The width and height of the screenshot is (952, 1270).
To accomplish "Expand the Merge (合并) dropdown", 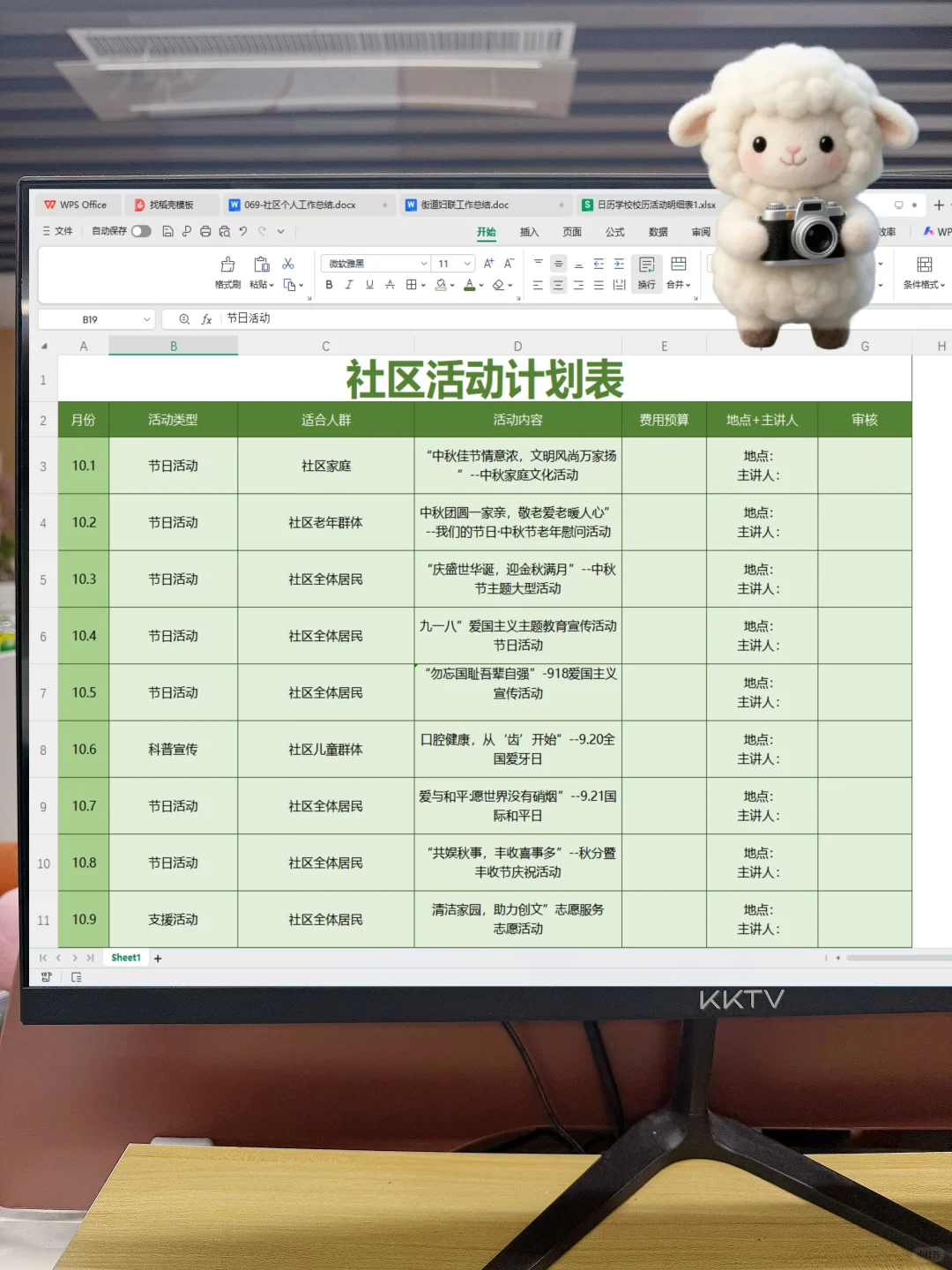I will point(688,285).
